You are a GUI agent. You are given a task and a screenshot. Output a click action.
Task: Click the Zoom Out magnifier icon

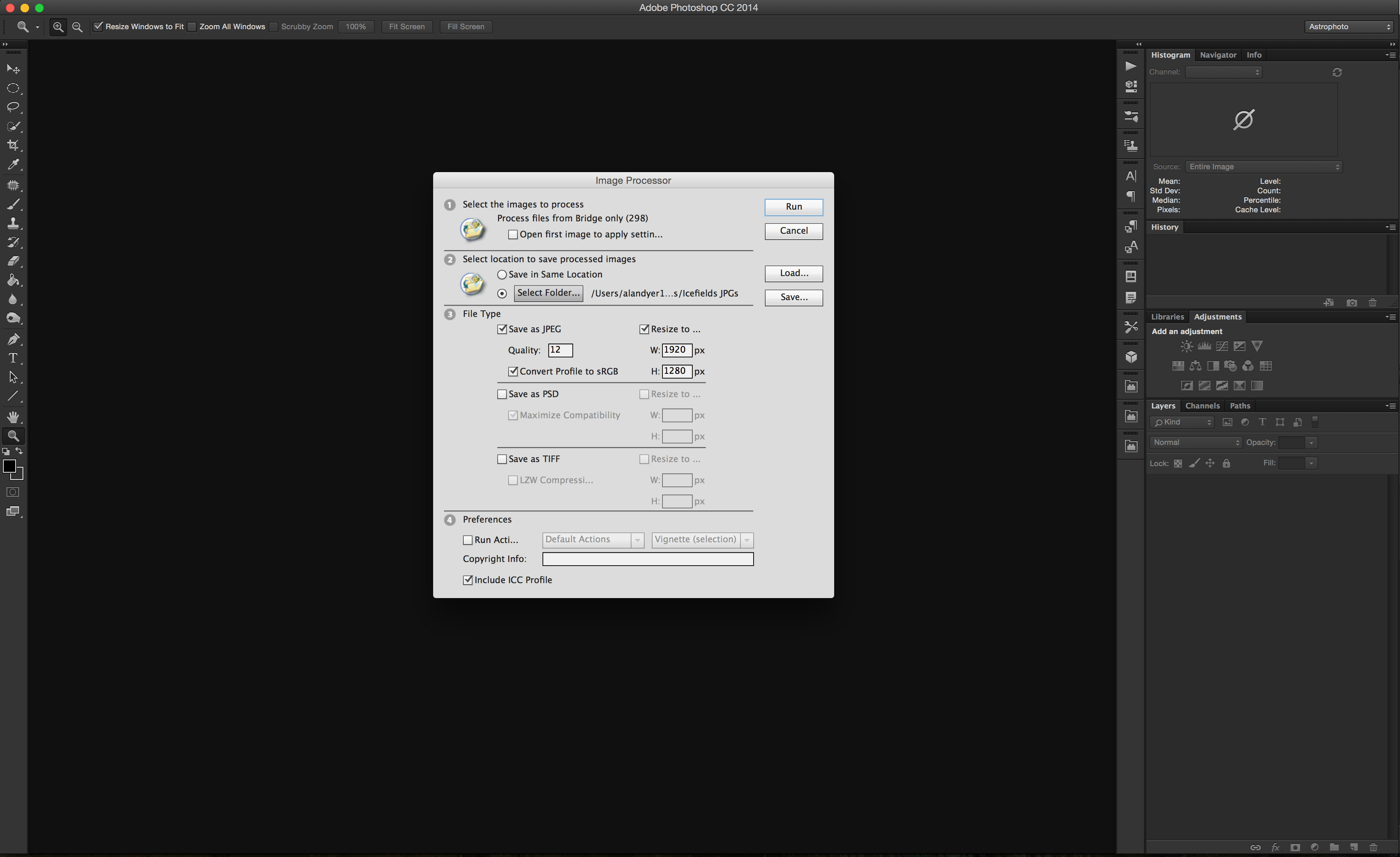77,27
